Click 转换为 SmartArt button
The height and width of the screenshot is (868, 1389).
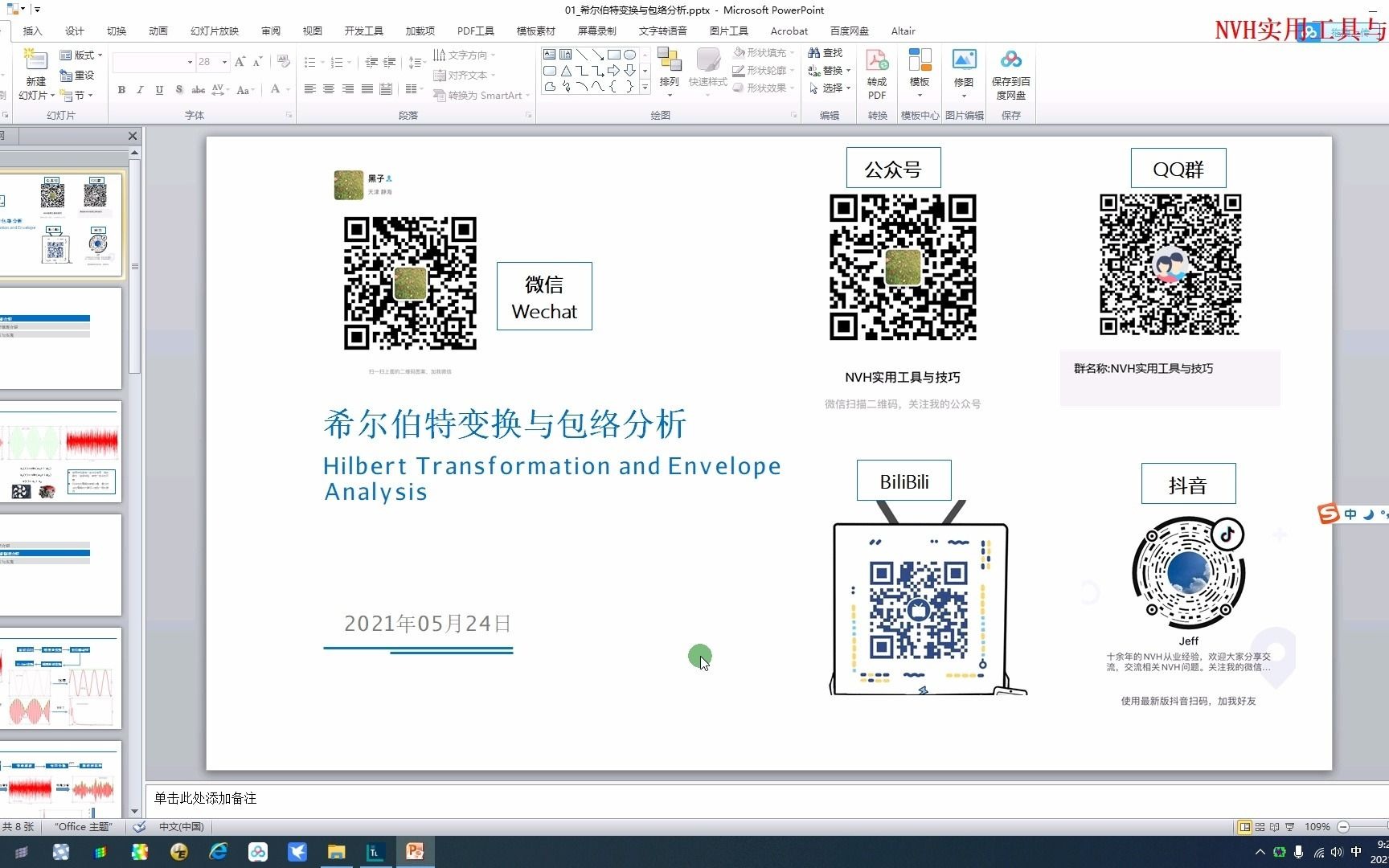pyautogui.click(x=481, y=95)
